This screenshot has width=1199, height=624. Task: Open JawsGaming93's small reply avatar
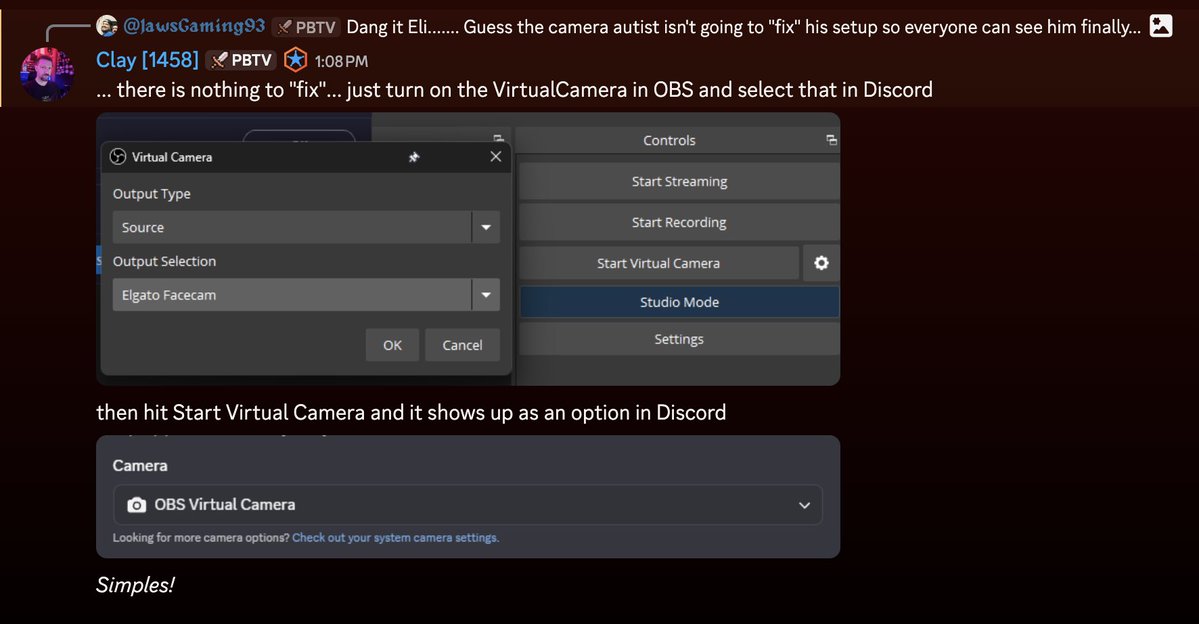[107, 26]
